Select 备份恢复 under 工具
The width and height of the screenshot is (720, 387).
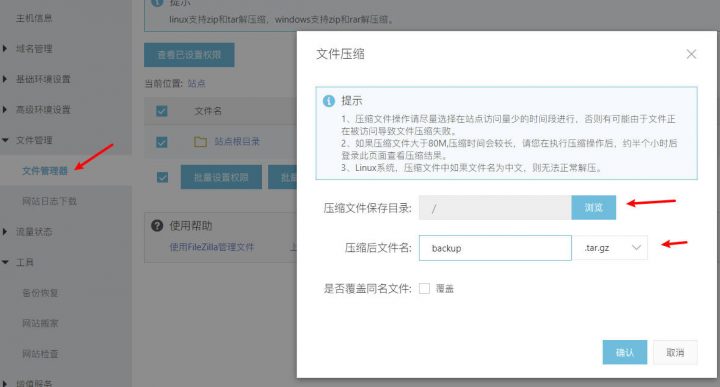pyautogui.click(x=40, y=292)
